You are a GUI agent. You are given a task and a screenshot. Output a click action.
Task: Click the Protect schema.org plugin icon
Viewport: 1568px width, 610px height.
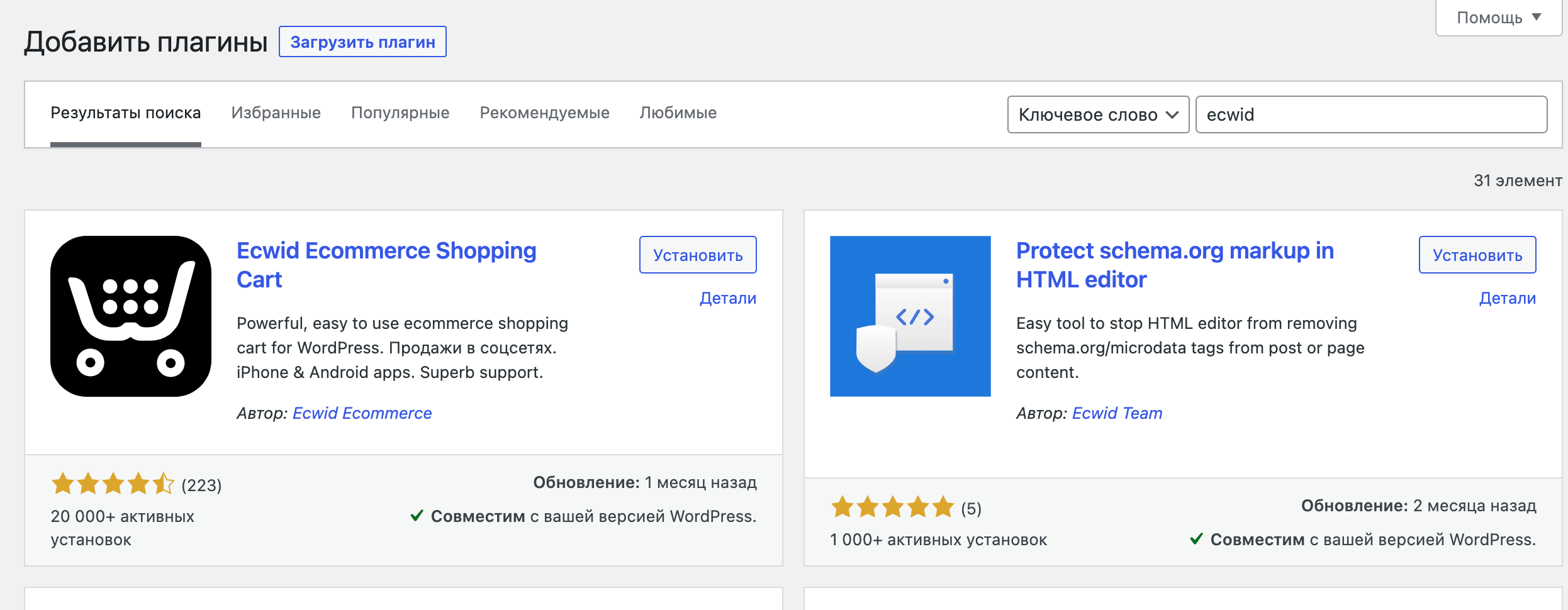(x=910, y=316)
